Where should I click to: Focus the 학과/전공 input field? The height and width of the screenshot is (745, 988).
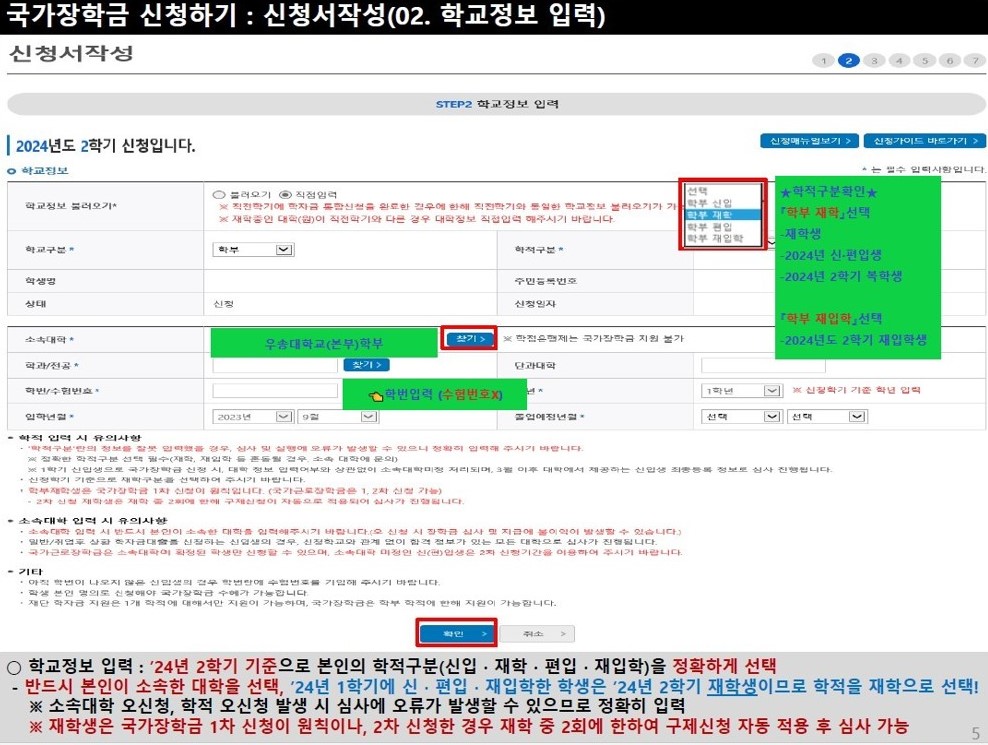pos(275,366)
